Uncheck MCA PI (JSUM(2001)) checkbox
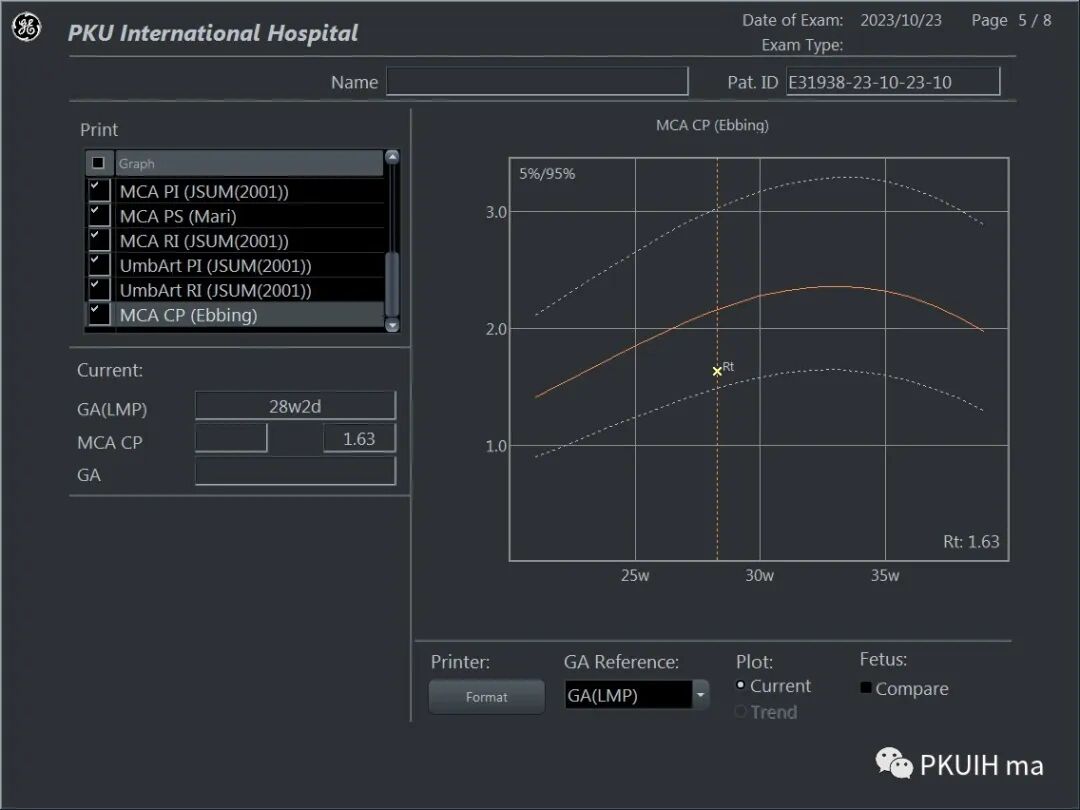Screen dimensions: 1080x810 (x=99, y=191)
